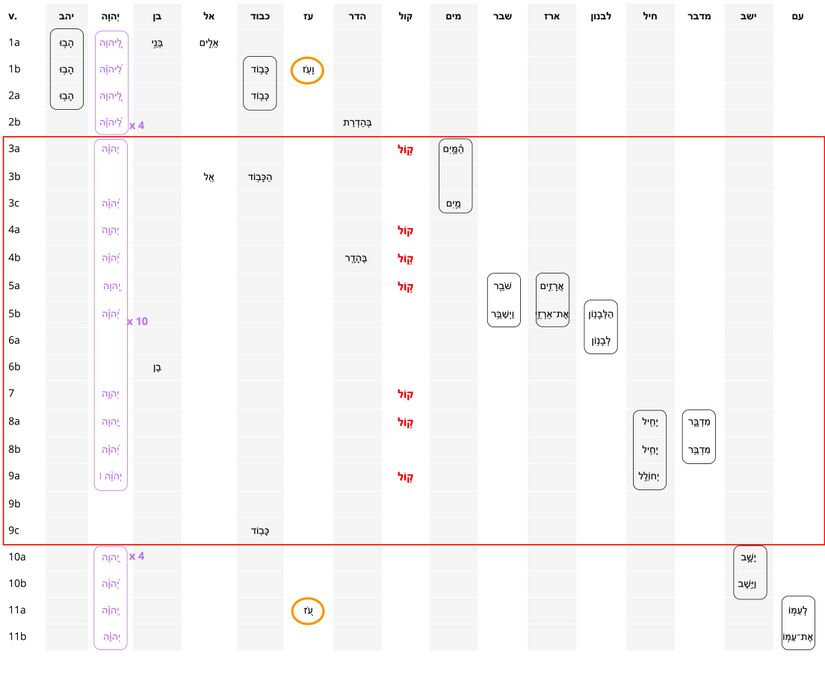
Task: Click the בן word in row 6b
Action: [x=157, y=367]
